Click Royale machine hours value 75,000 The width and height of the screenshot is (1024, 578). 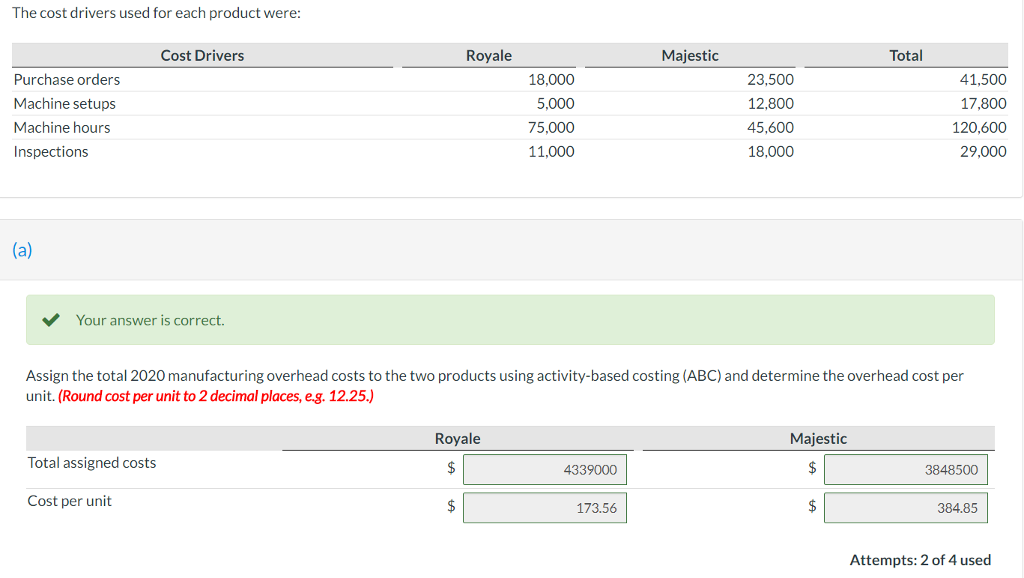coord(551,127)
